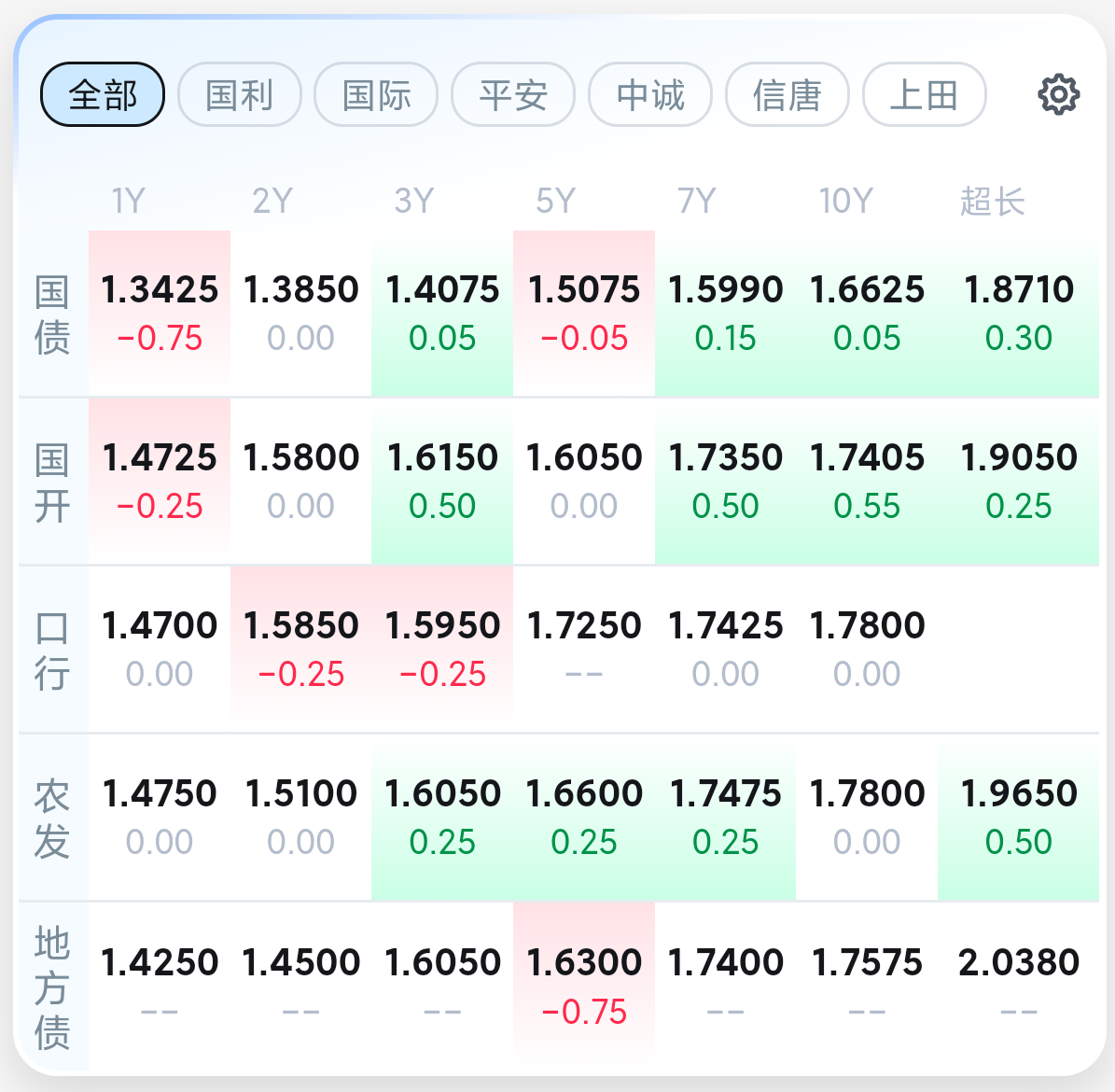Screen dimensions: 1115x1092
Task: Open the settings gear icon
Action: 1059,94
